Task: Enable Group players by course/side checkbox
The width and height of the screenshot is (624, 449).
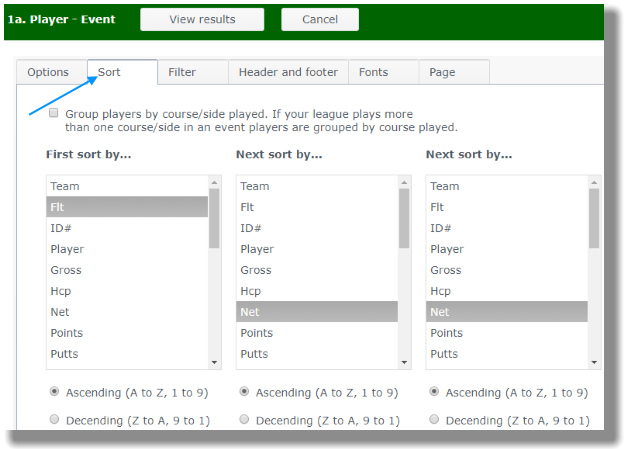Action: [x=54, y=114]
